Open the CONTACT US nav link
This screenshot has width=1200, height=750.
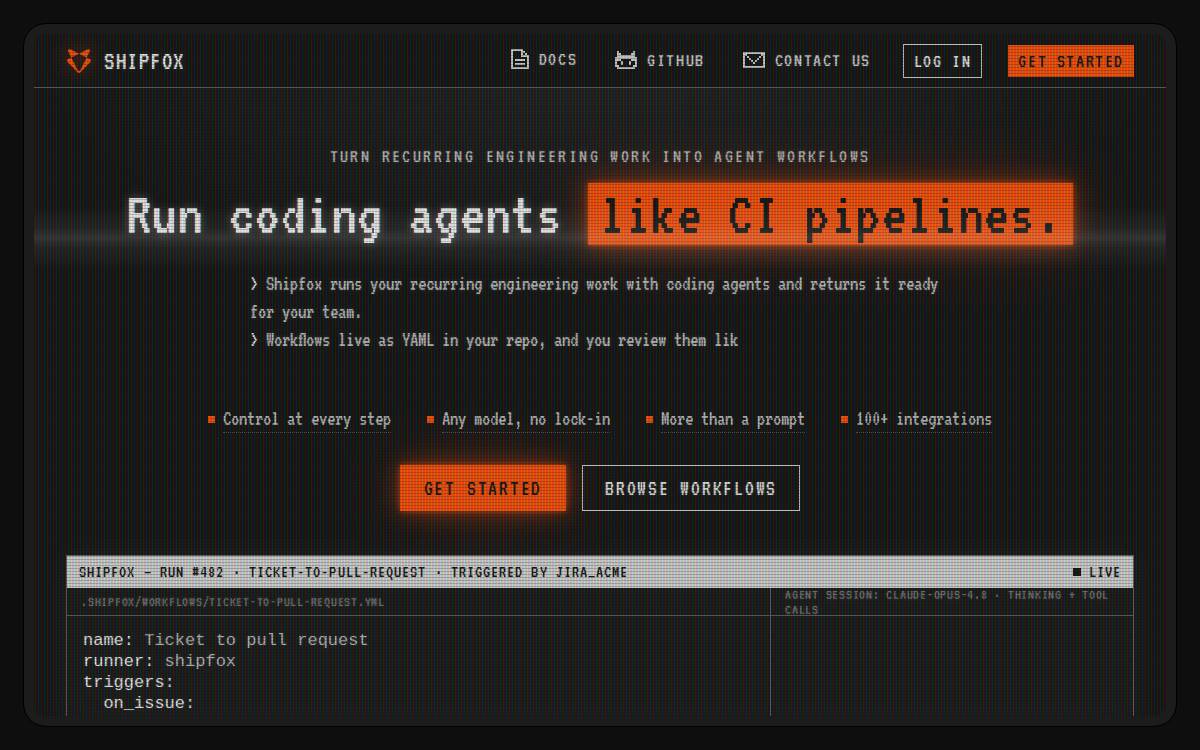(x=822, y=61)
